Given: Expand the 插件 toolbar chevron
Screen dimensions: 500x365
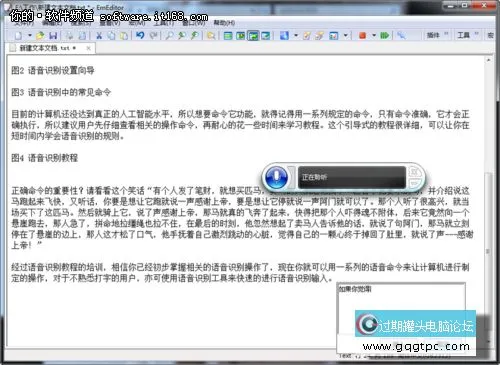Looking at the screenshot, I should pos(446,34).
